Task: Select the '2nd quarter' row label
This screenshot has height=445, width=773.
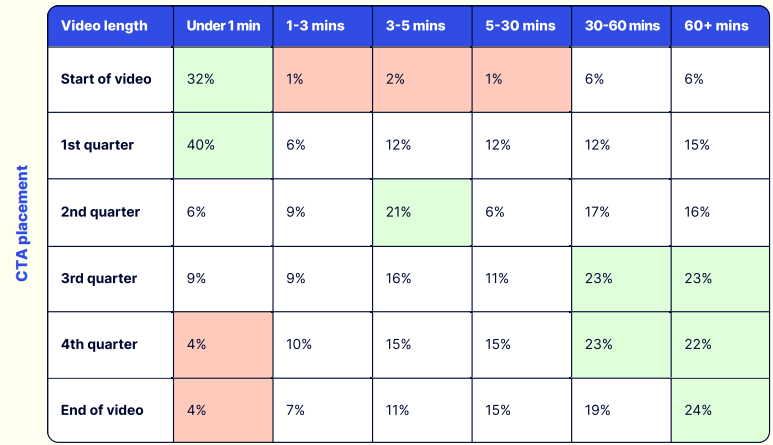Action: 101,212
